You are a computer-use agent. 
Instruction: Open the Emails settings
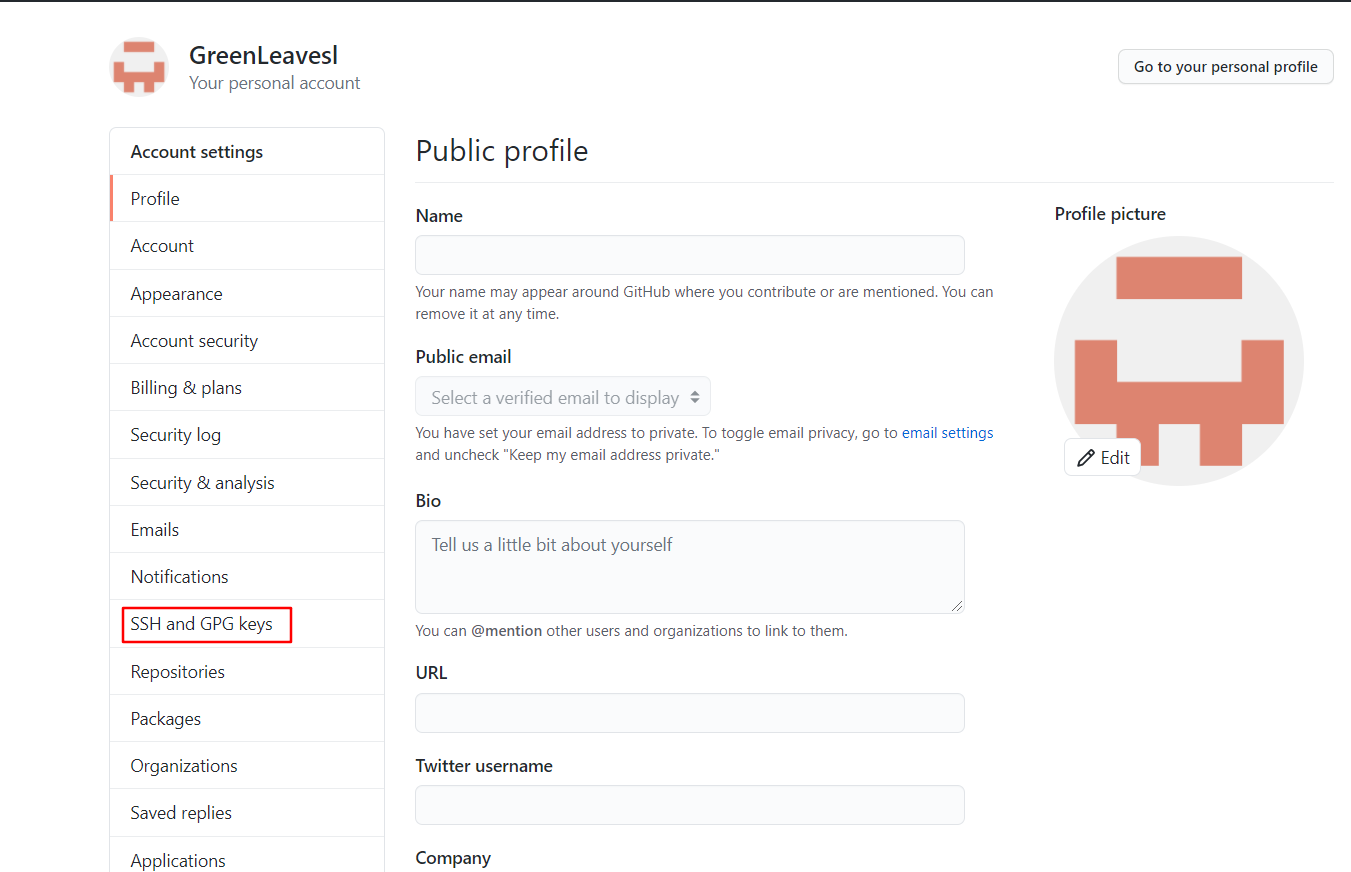pyautogui.click(x=247, y=529)
